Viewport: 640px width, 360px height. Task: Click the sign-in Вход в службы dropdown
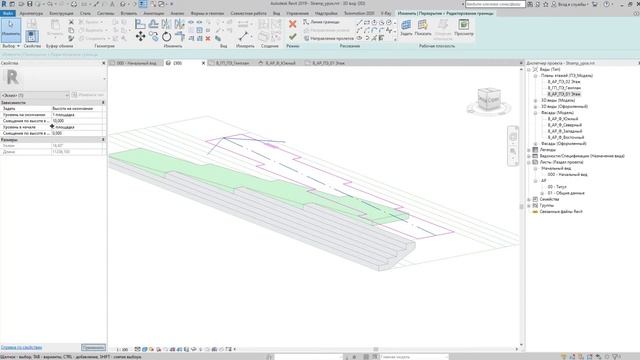(x=571, y=4)
